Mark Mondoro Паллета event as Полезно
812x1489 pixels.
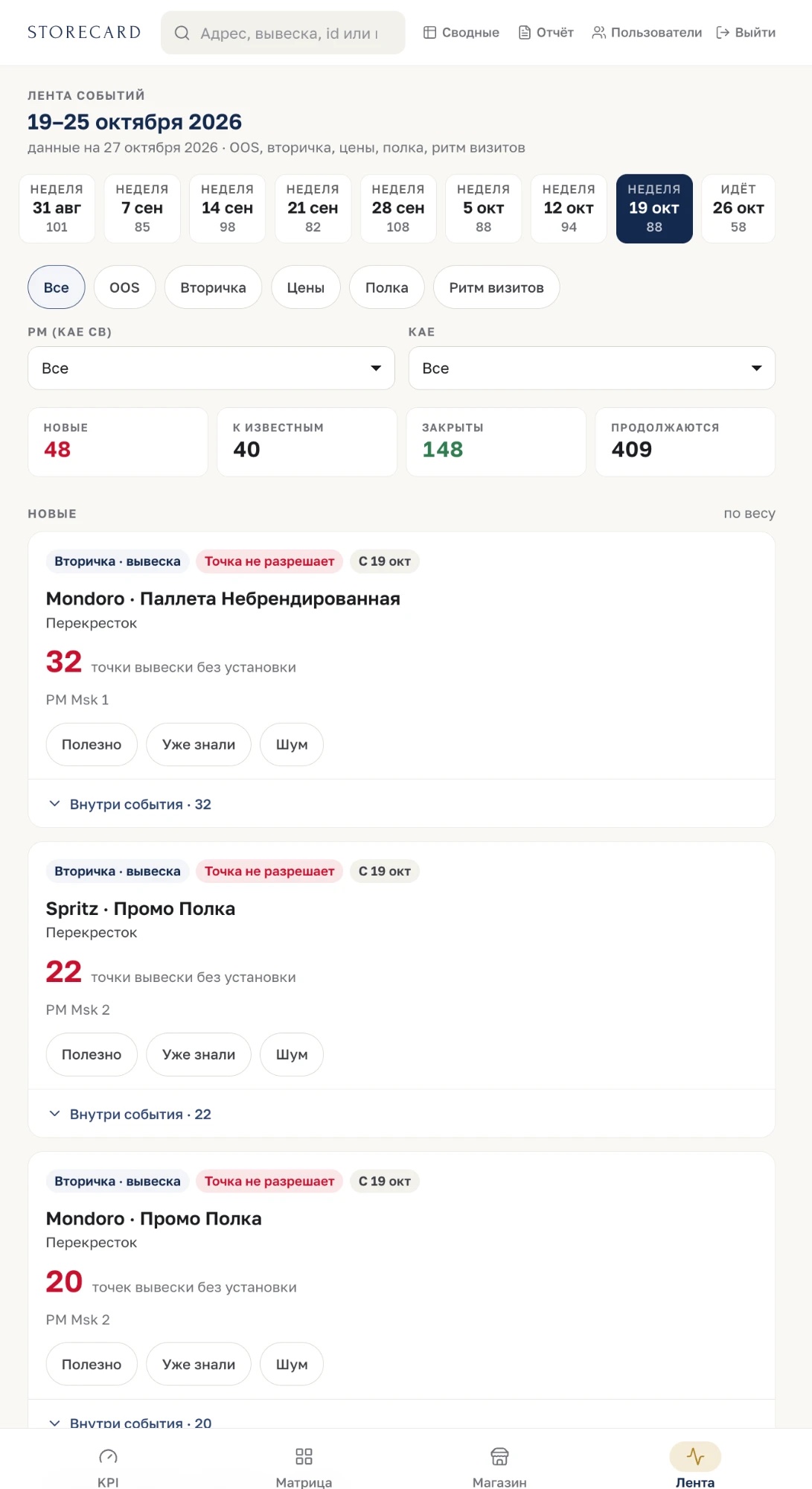click(92, 744)
